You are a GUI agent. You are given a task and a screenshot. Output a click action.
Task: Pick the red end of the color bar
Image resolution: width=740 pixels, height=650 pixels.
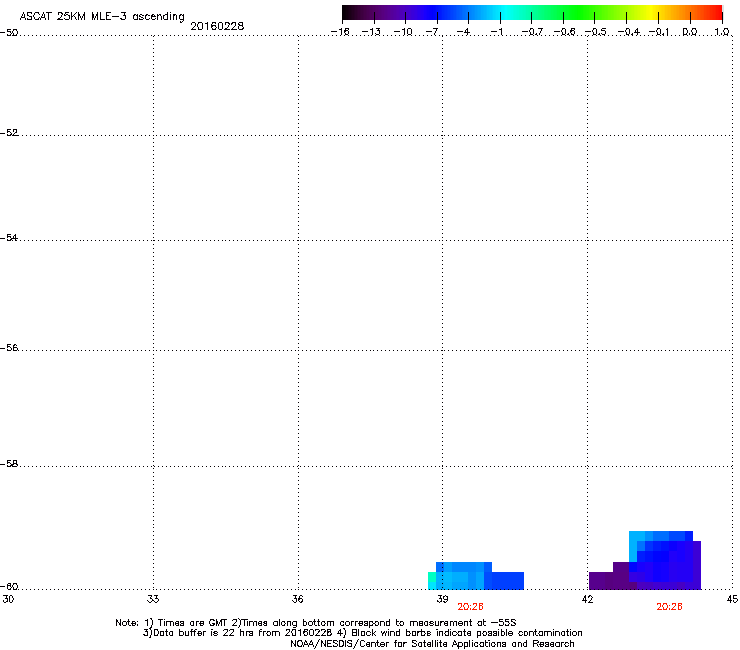713,12
